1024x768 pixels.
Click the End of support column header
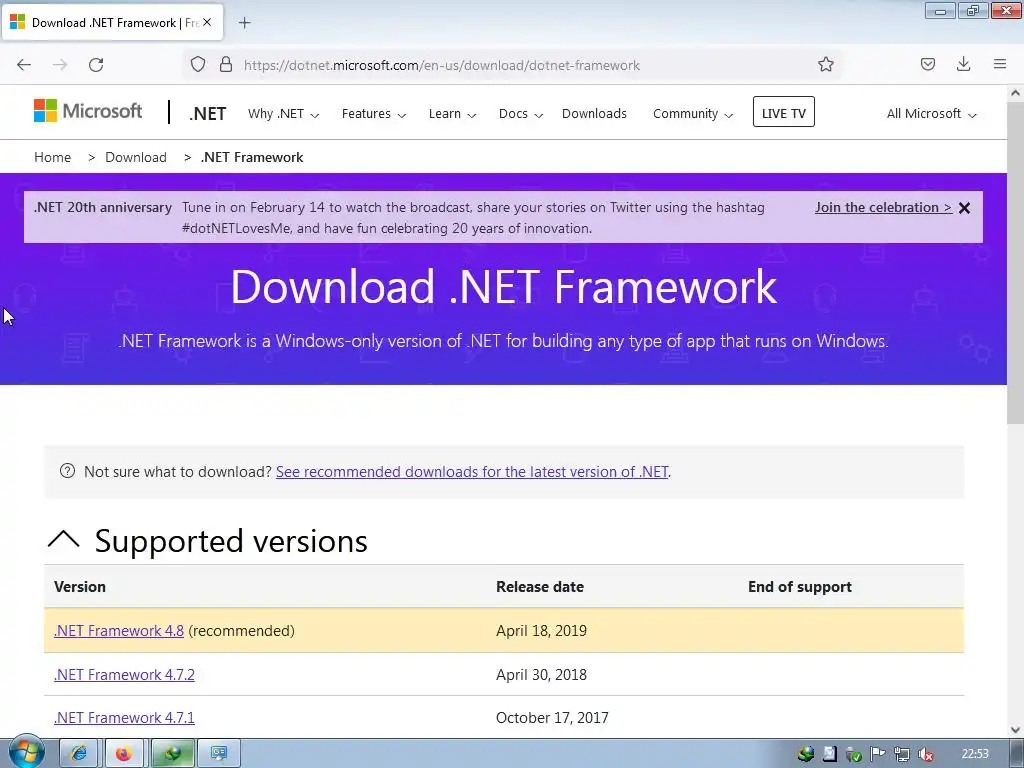[x=799, y=586]
